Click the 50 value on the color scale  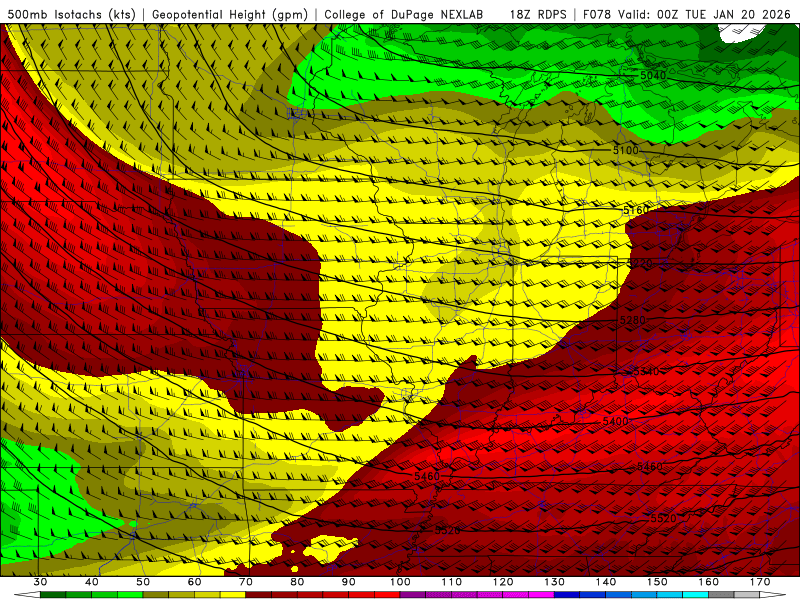click(x=143, y=582)
